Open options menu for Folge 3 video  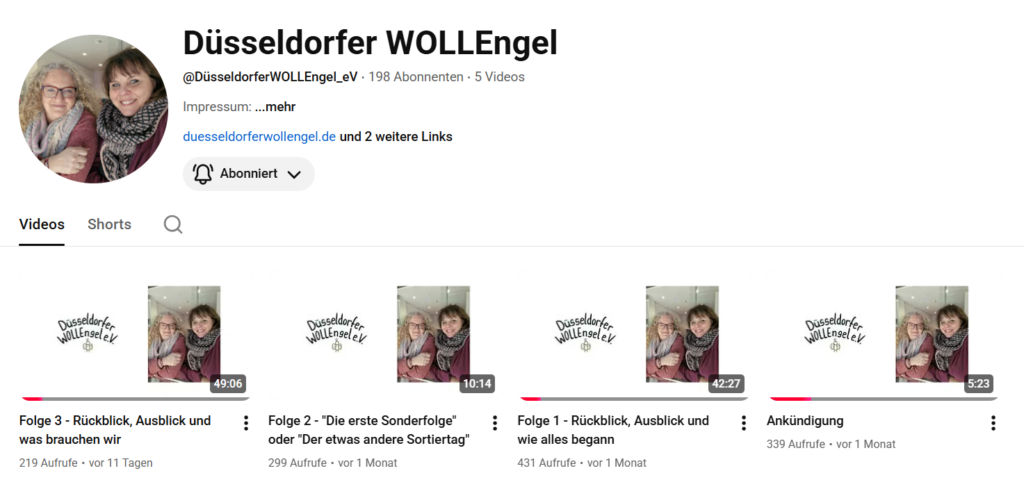(x=246, y=423)
